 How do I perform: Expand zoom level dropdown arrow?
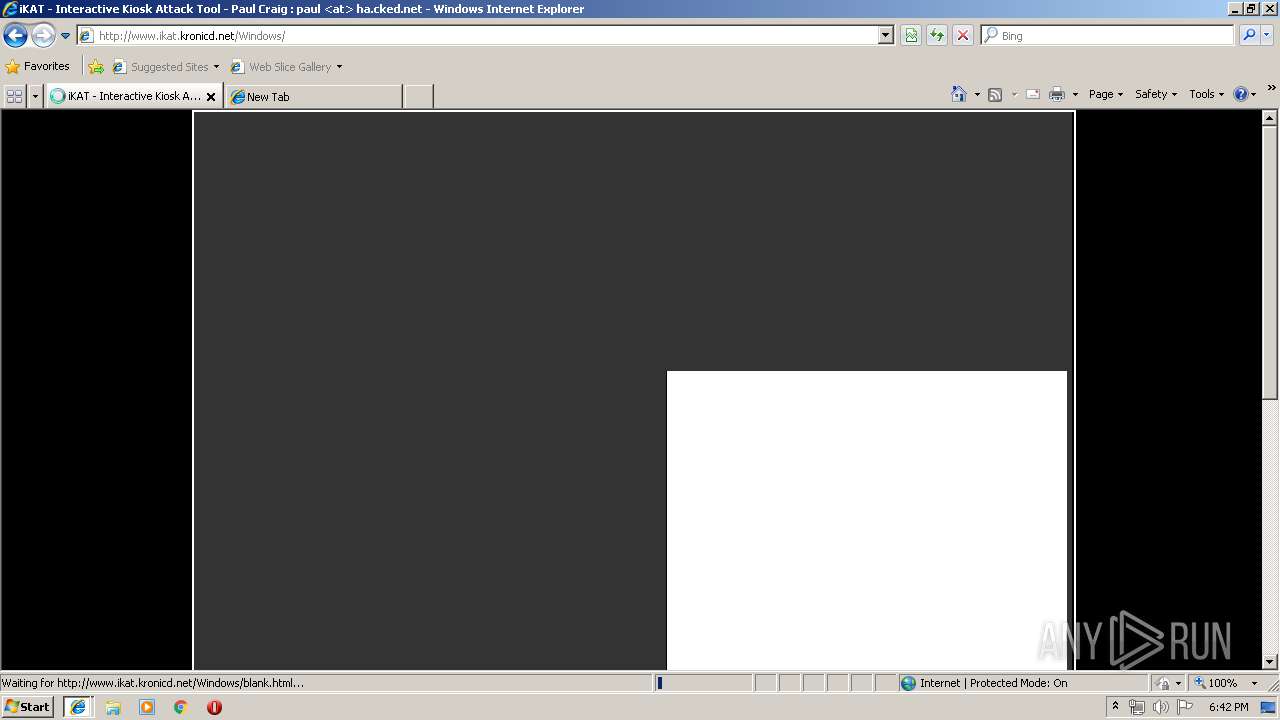(x=1254, y=683)
